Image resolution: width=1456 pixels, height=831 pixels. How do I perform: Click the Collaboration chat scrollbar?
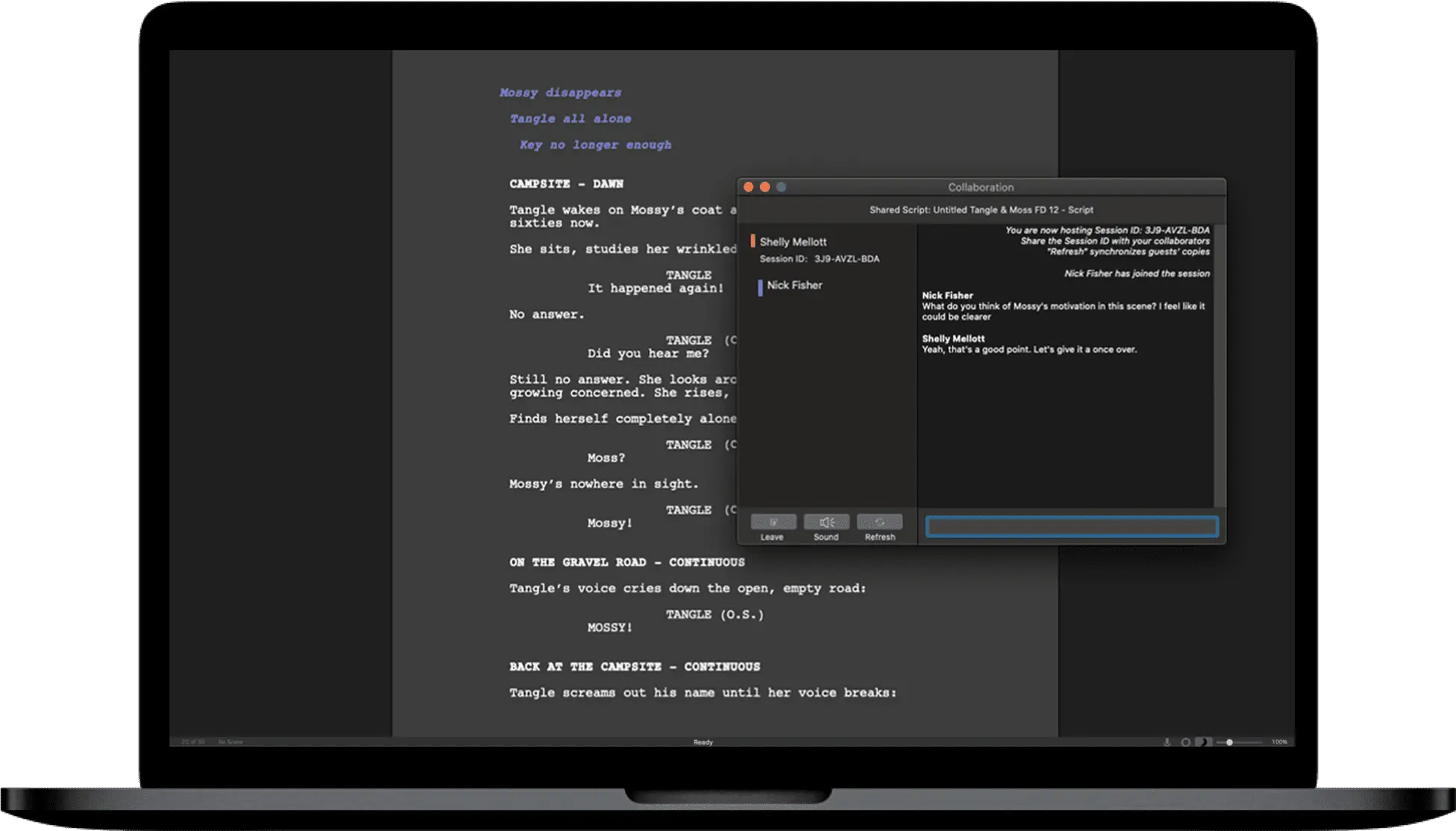(x=1220, y=366)
